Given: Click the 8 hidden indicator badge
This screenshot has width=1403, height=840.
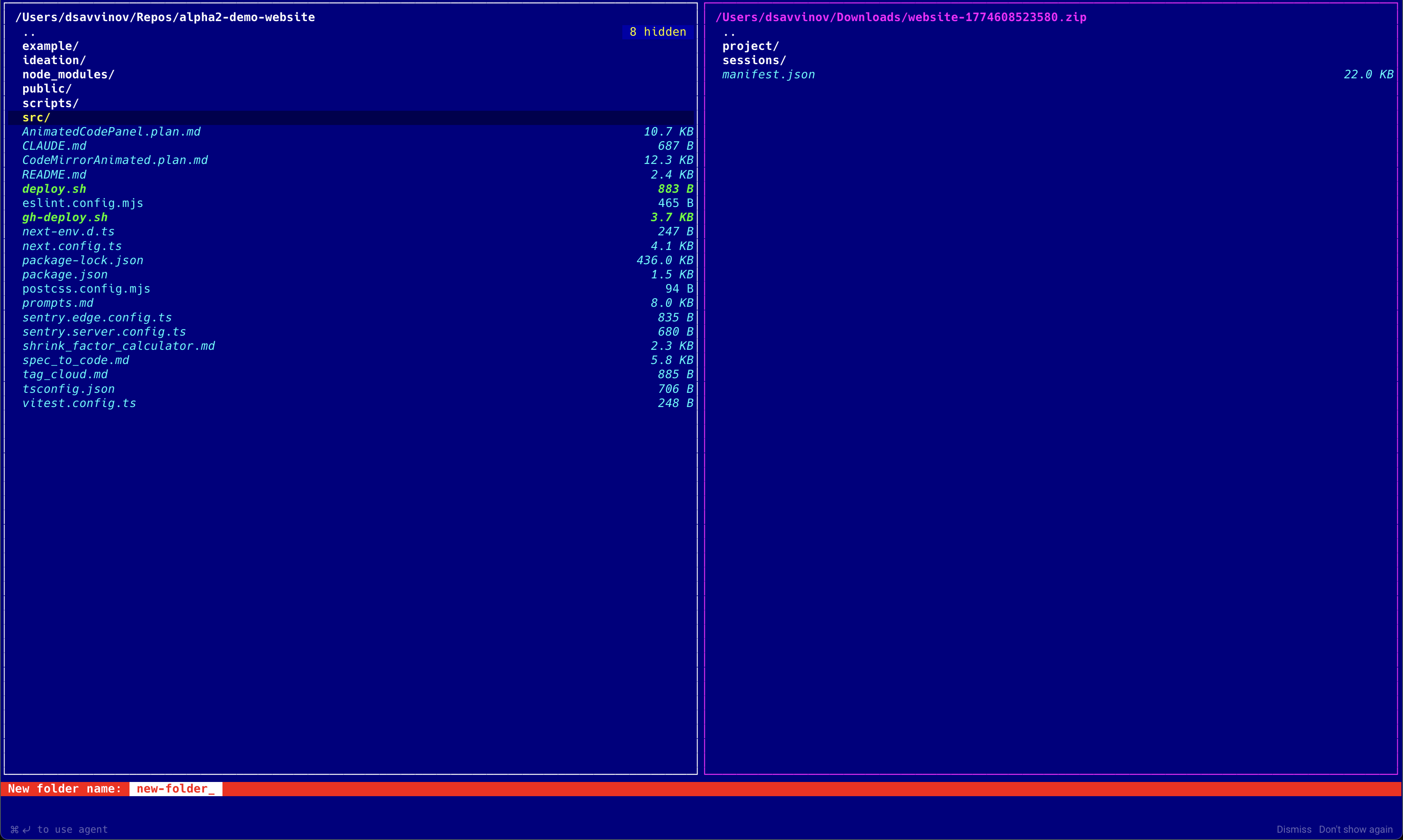Looking at the screenshot, I should point(657,32).
